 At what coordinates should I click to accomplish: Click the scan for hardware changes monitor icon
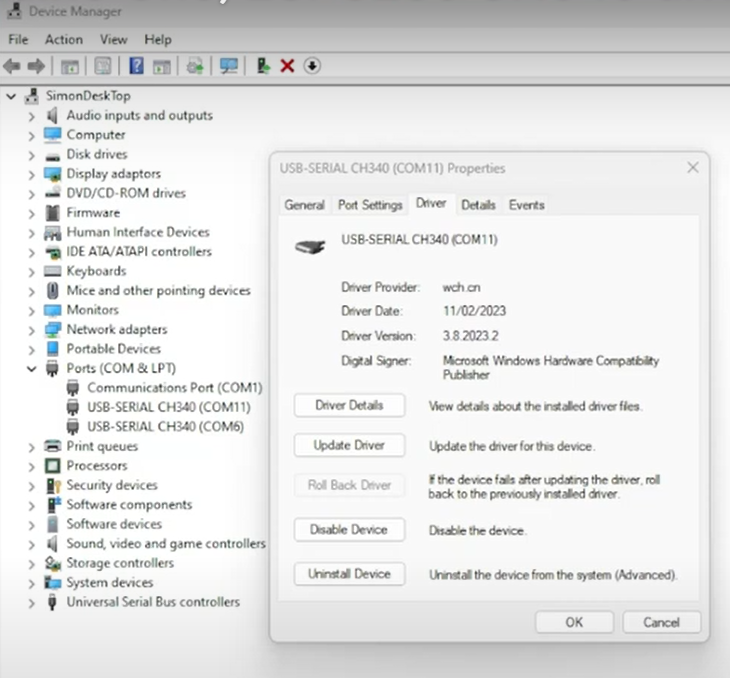(229, 66)
